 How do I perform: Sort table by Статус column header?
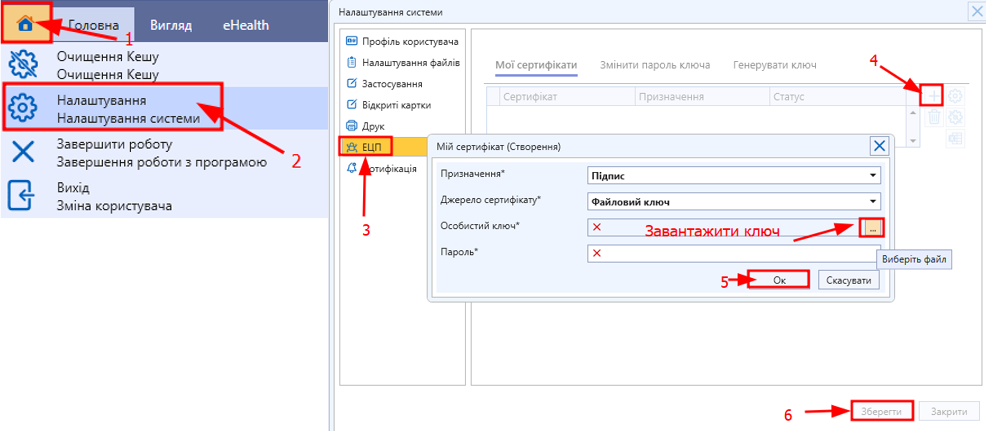pyautogui.click(x=836, y=97)
